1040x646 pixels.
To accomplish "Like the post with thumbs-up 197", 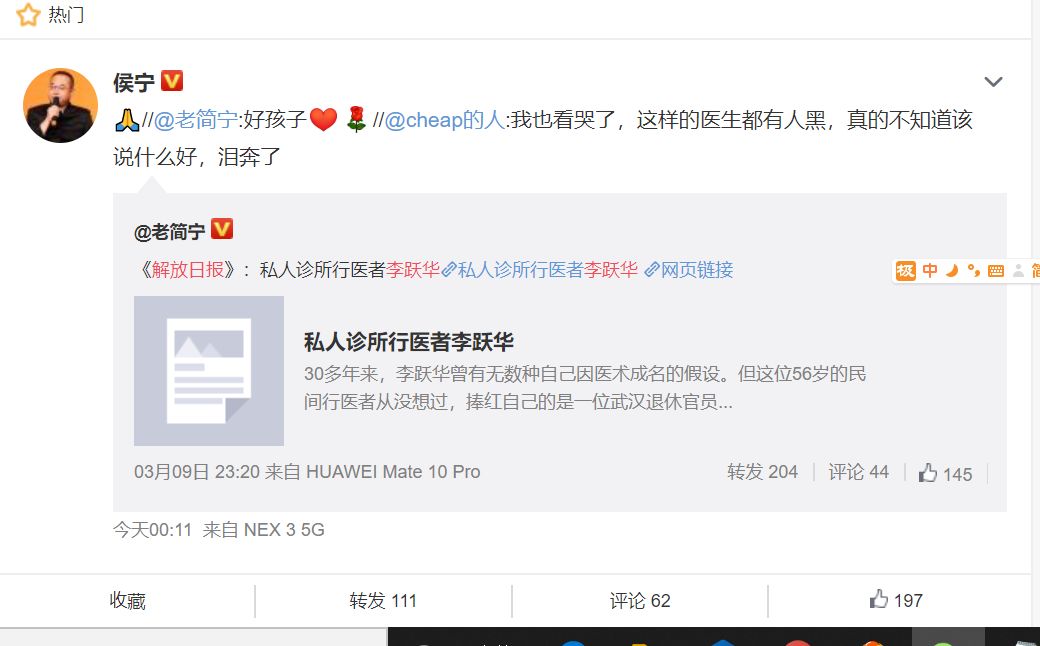I will pos(896,600).
